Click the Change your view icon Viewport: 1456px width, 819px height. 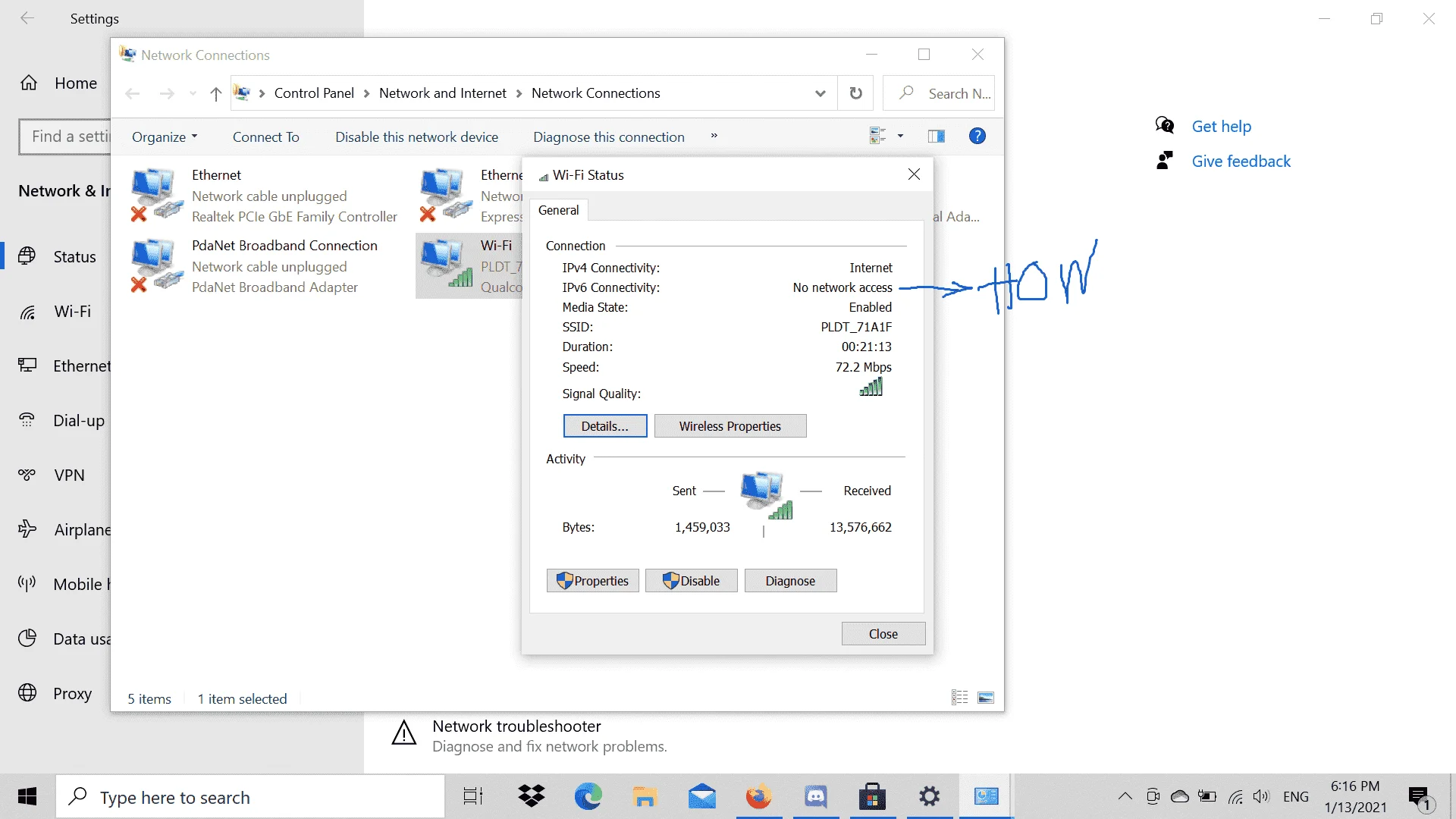(x=877, y=136)
